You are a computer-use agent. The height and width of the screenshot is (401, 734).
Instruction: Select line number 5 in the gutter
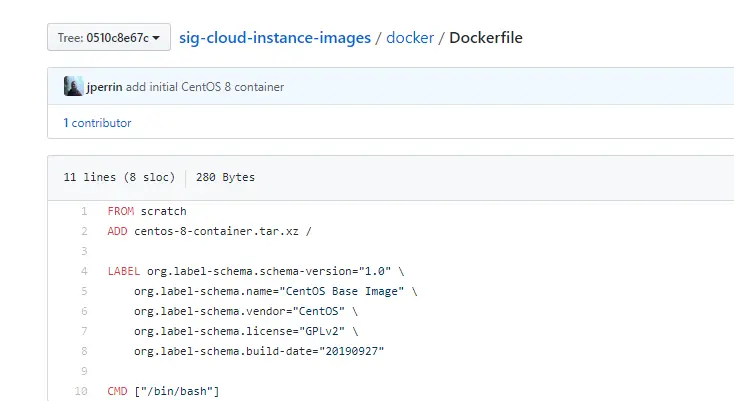85,291
